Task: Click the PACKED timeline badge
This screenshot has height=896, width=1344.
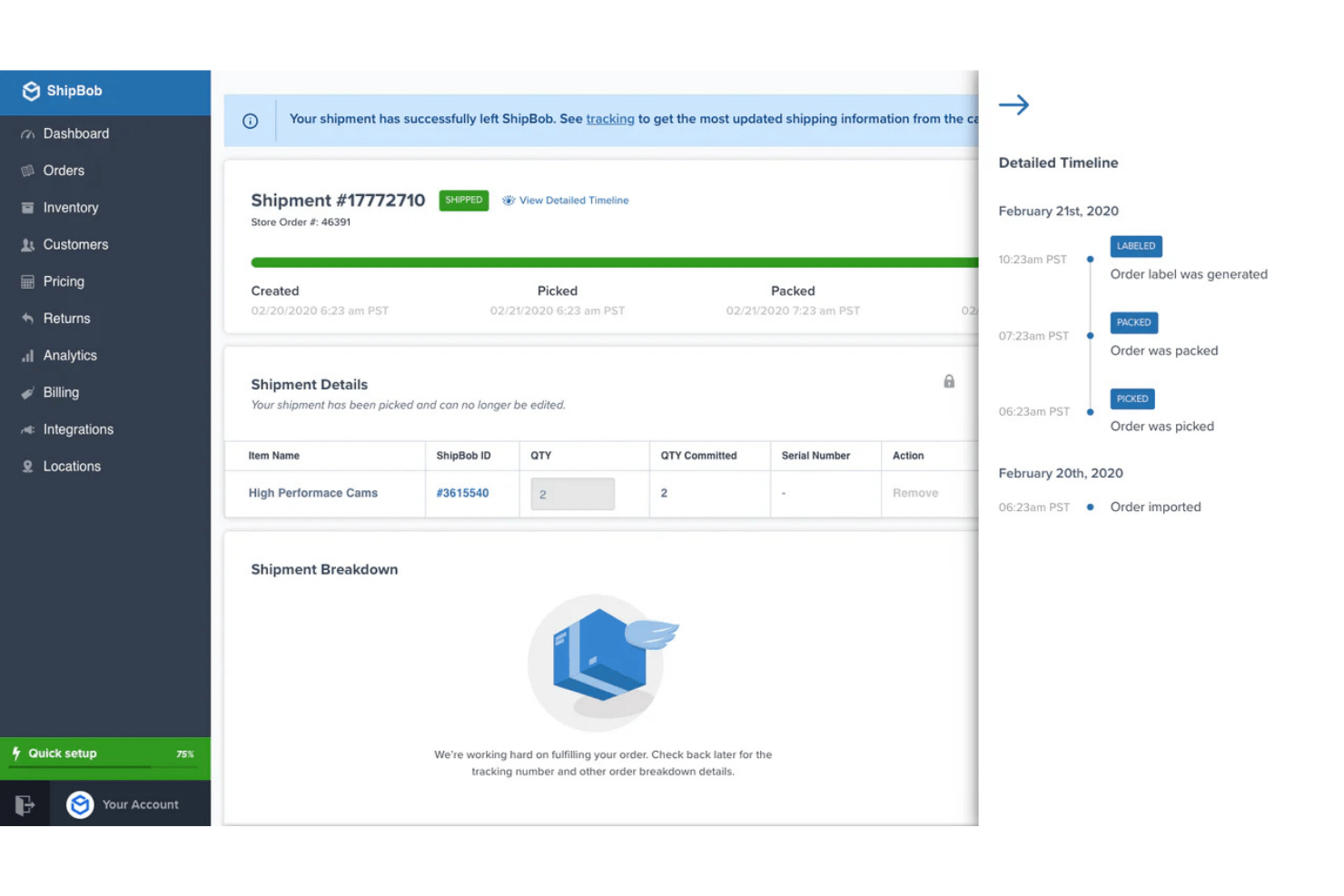Action: coord(1134,322)
